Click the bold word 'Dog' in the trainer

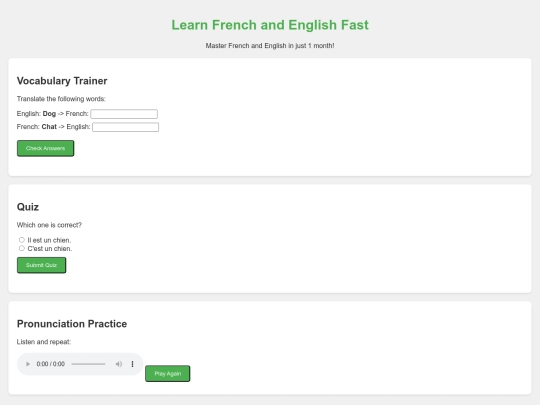49,114
